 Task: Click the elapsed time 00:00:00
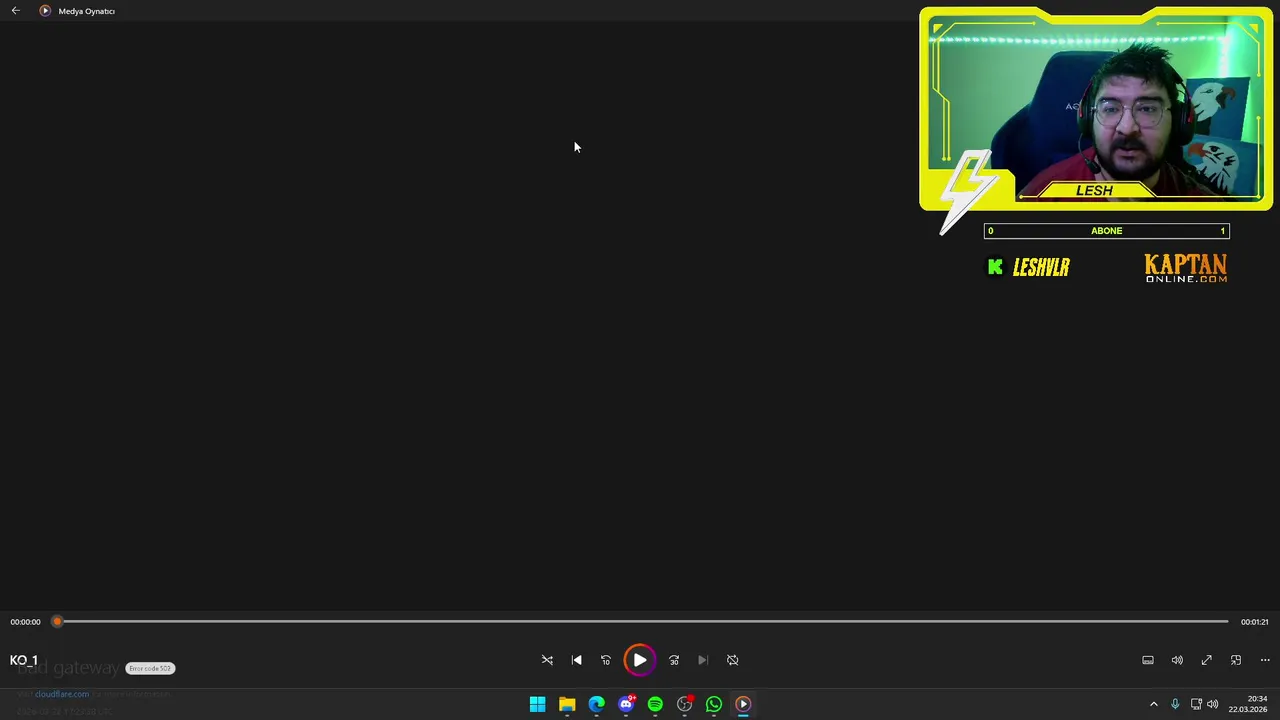coord(26,622)
